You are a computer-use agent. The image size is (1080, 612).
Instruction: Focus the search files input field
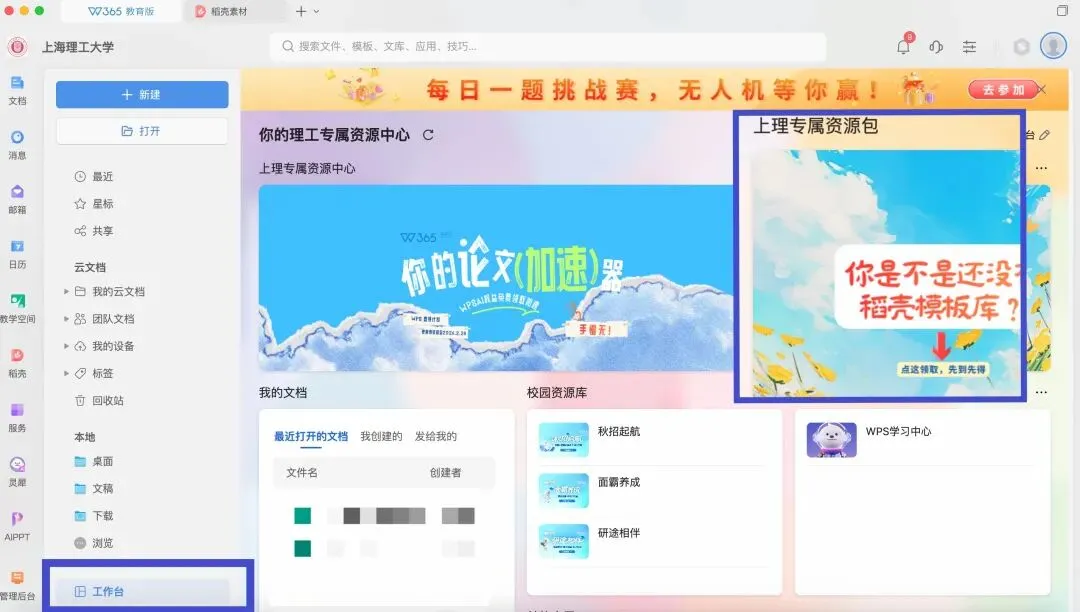548,46
